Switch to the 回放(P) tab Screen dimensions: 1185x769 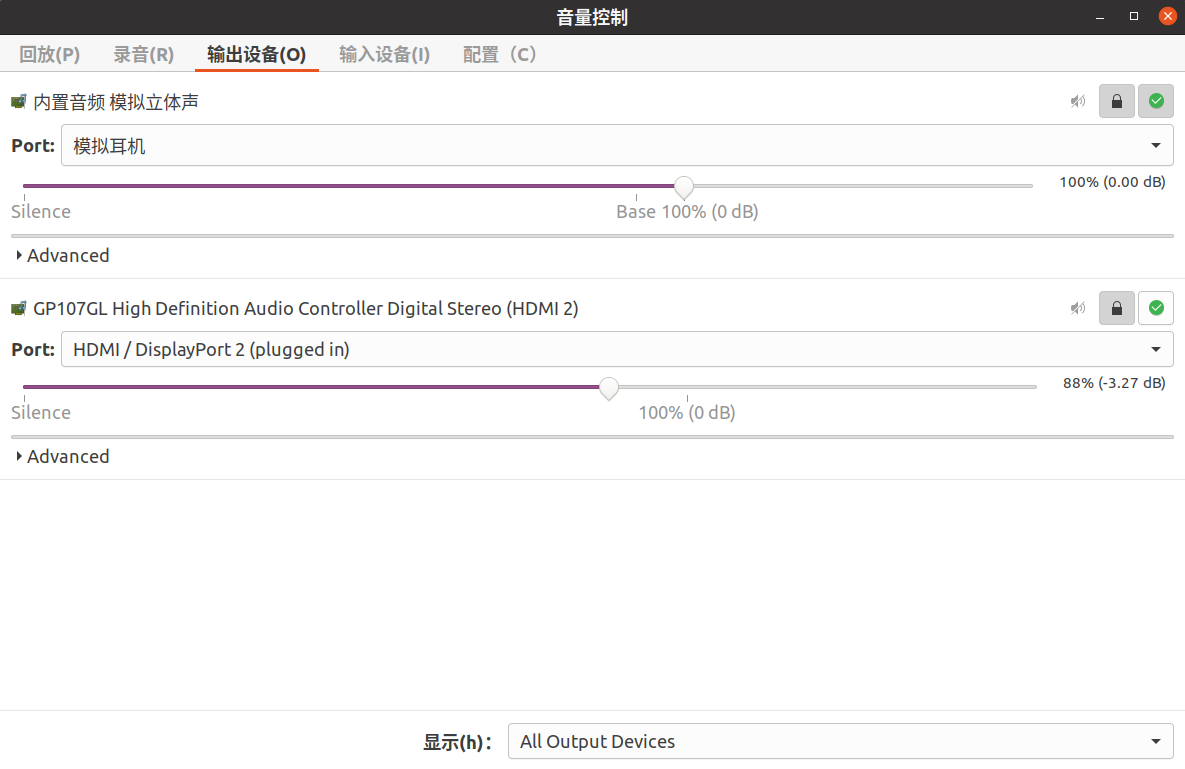pos(49,54)
